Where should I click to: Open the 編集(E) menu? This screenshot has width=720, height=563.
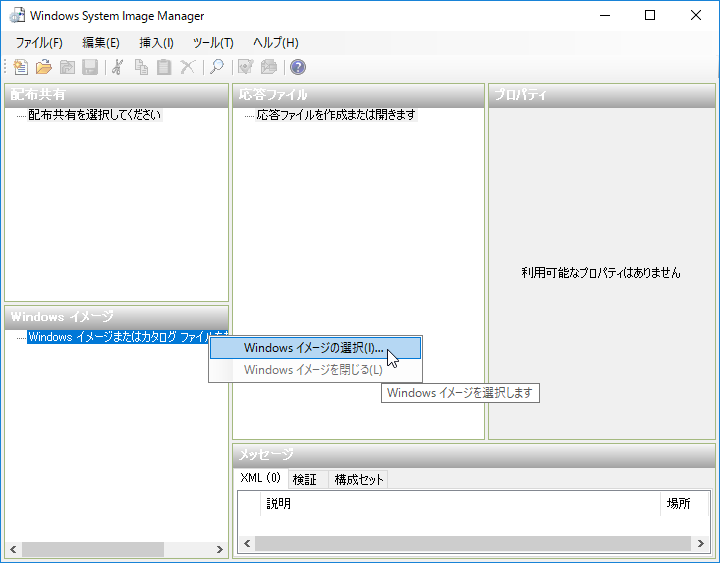tap(101, 43)
